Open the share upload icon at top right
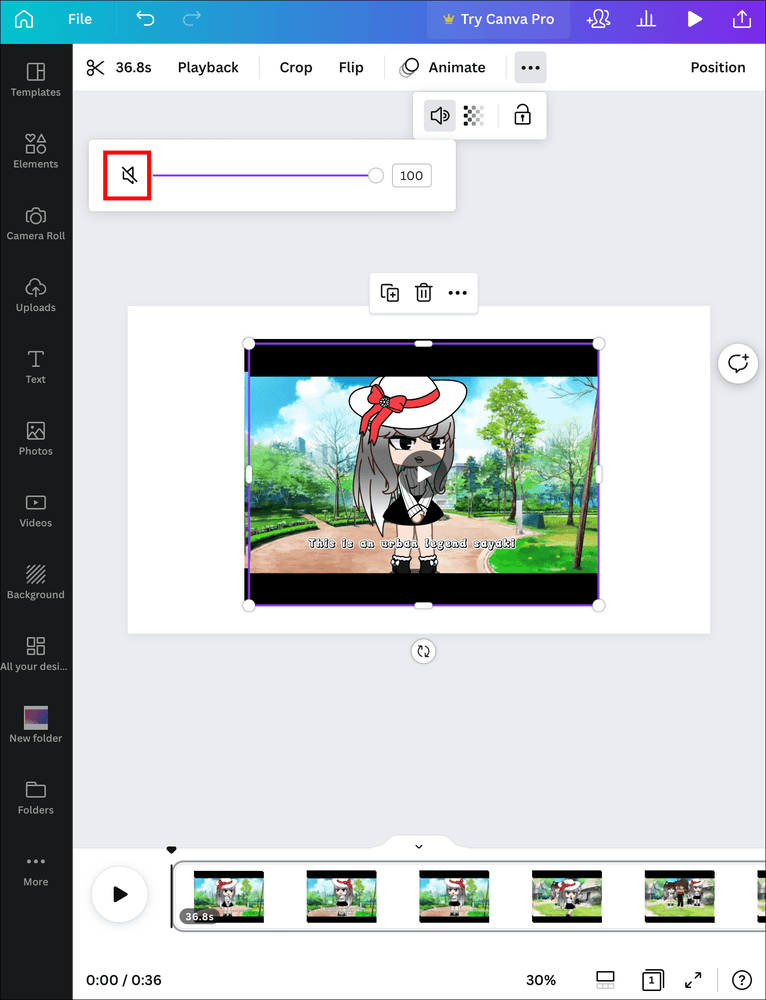 pos(741,19)
